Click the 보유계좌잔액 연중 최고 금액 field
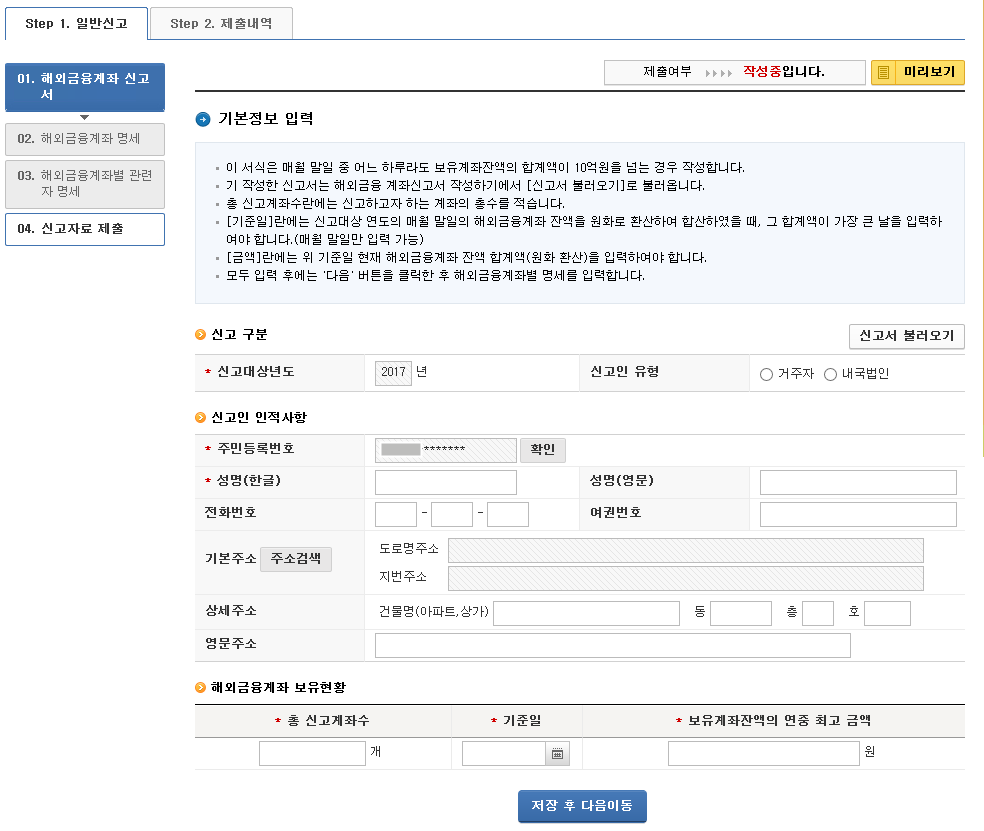 [x=763, y=754]
